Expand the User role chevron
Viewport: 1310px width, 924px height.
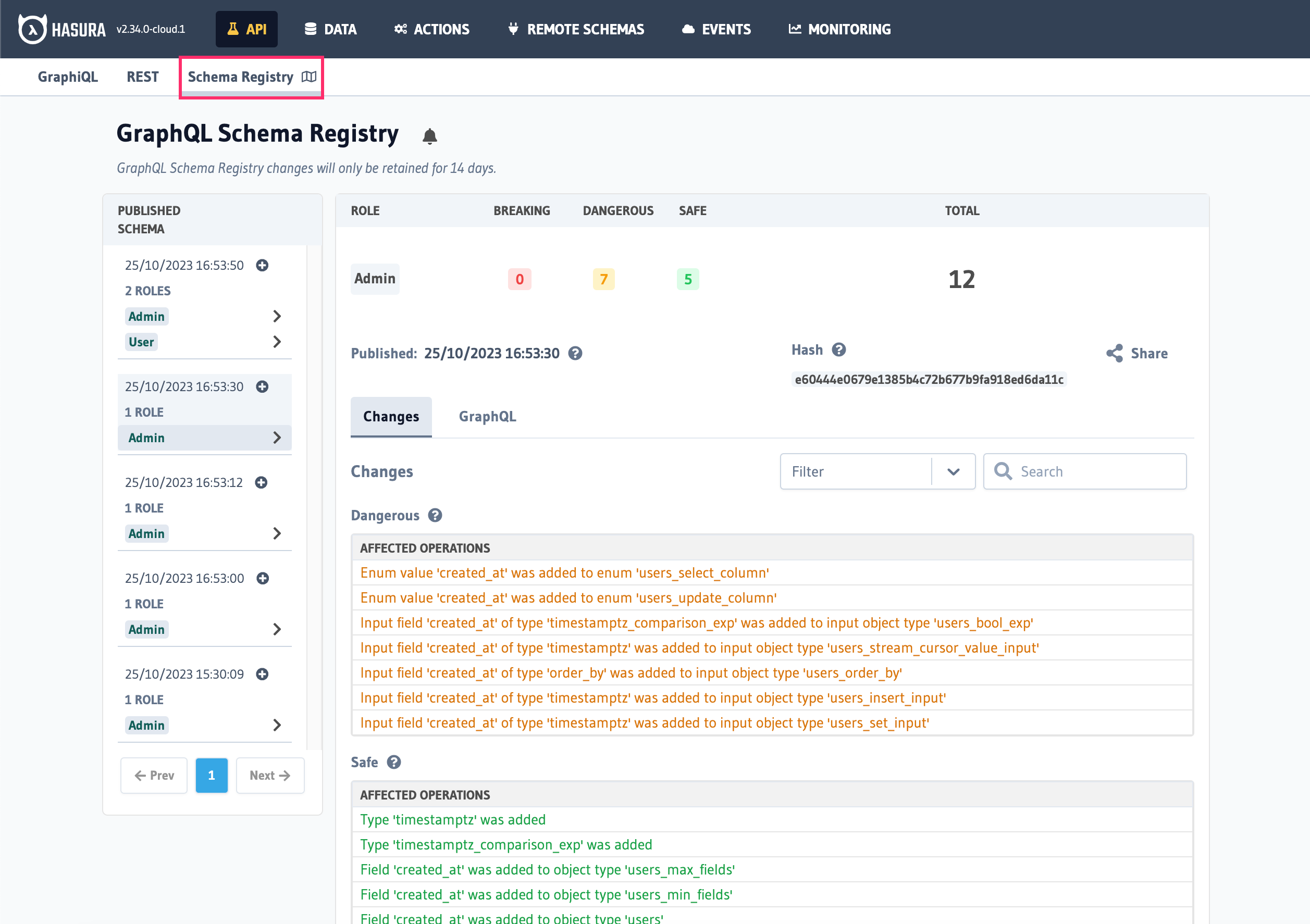pyautogui.click(x=278, y=341)
